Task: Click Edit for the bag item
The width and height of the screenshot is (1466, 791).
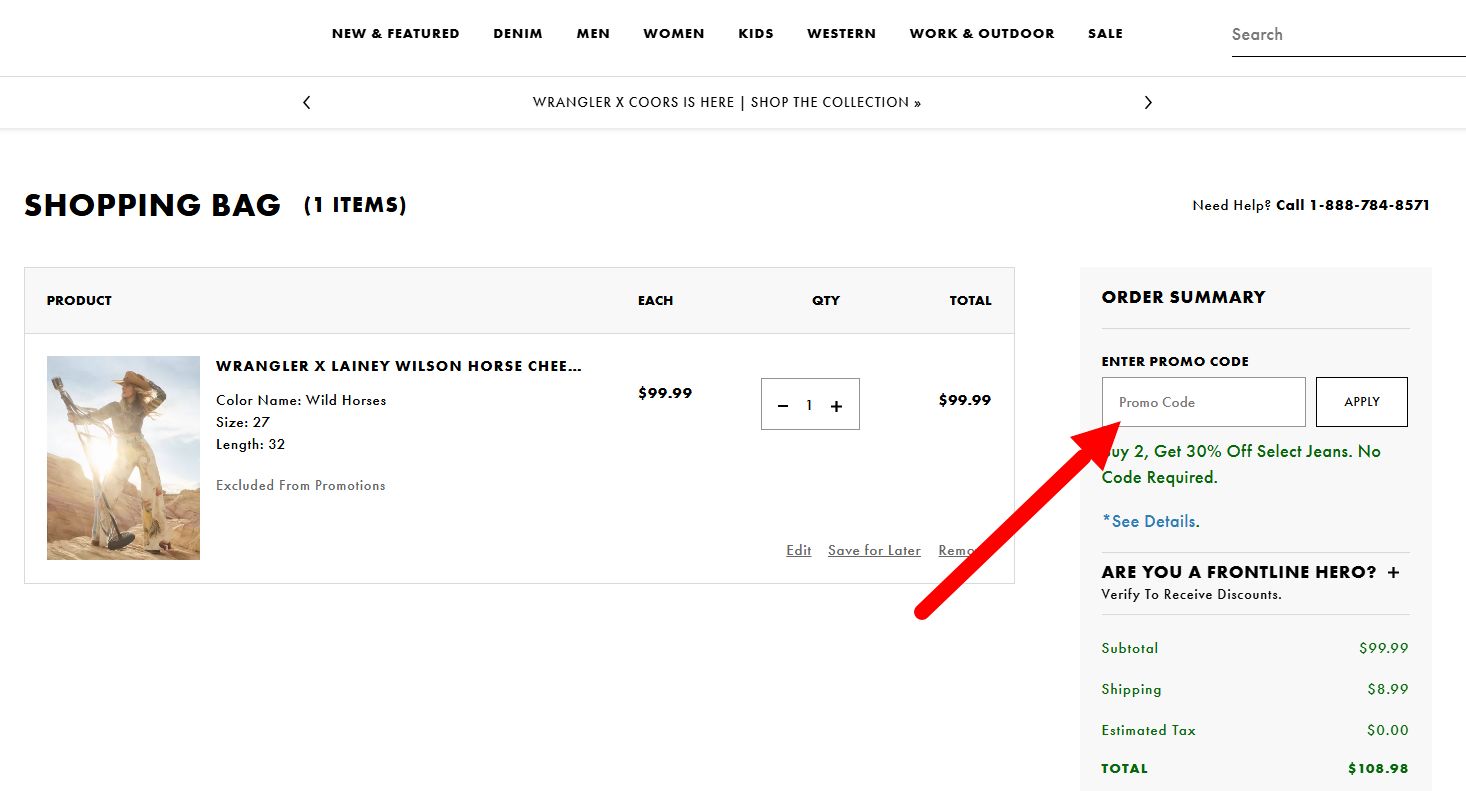Action: pos(798,550)
